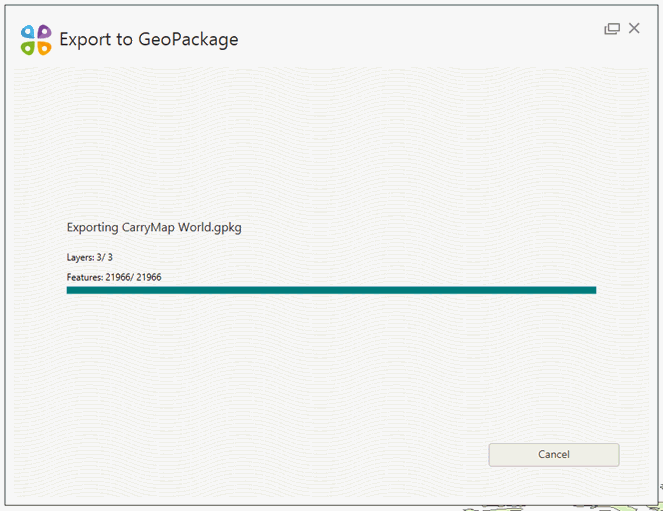Click the word "Export" in the dialog title
Screen dimensions: 663x511
click(x=85, y=40)
